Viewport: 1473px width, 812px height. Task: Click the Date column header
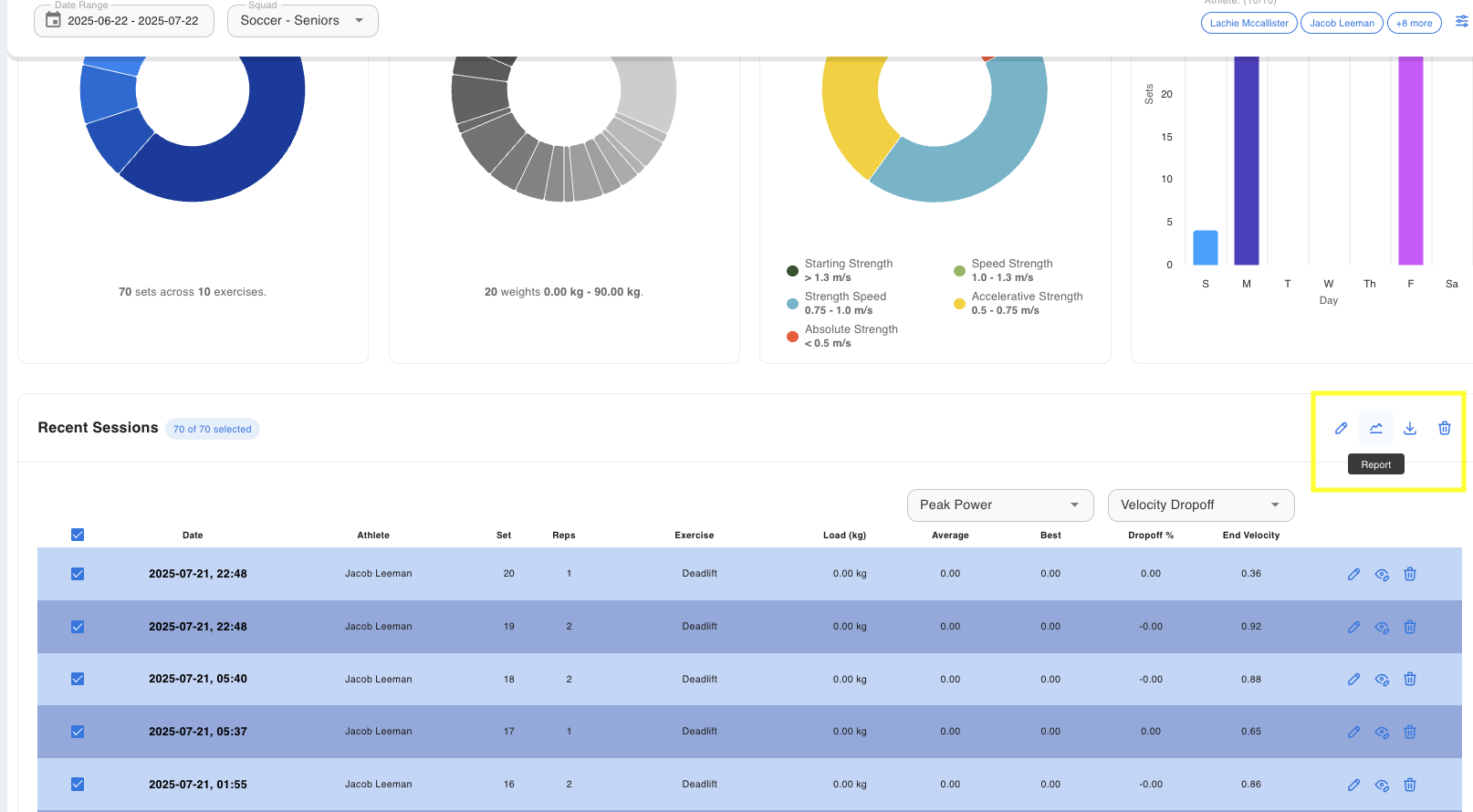point(193,536)
